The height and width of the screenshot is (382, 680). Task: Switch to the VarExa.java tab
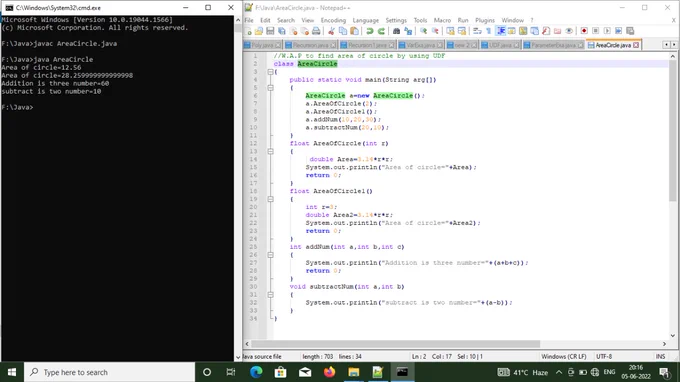tap(421, 45)
